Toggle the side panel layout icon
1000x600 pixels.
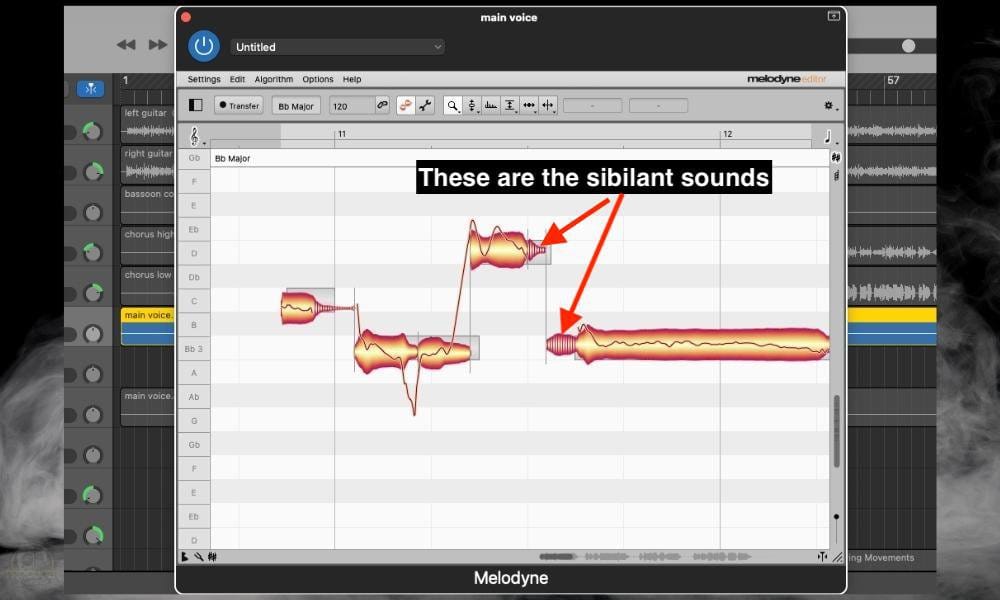[196, 105]
